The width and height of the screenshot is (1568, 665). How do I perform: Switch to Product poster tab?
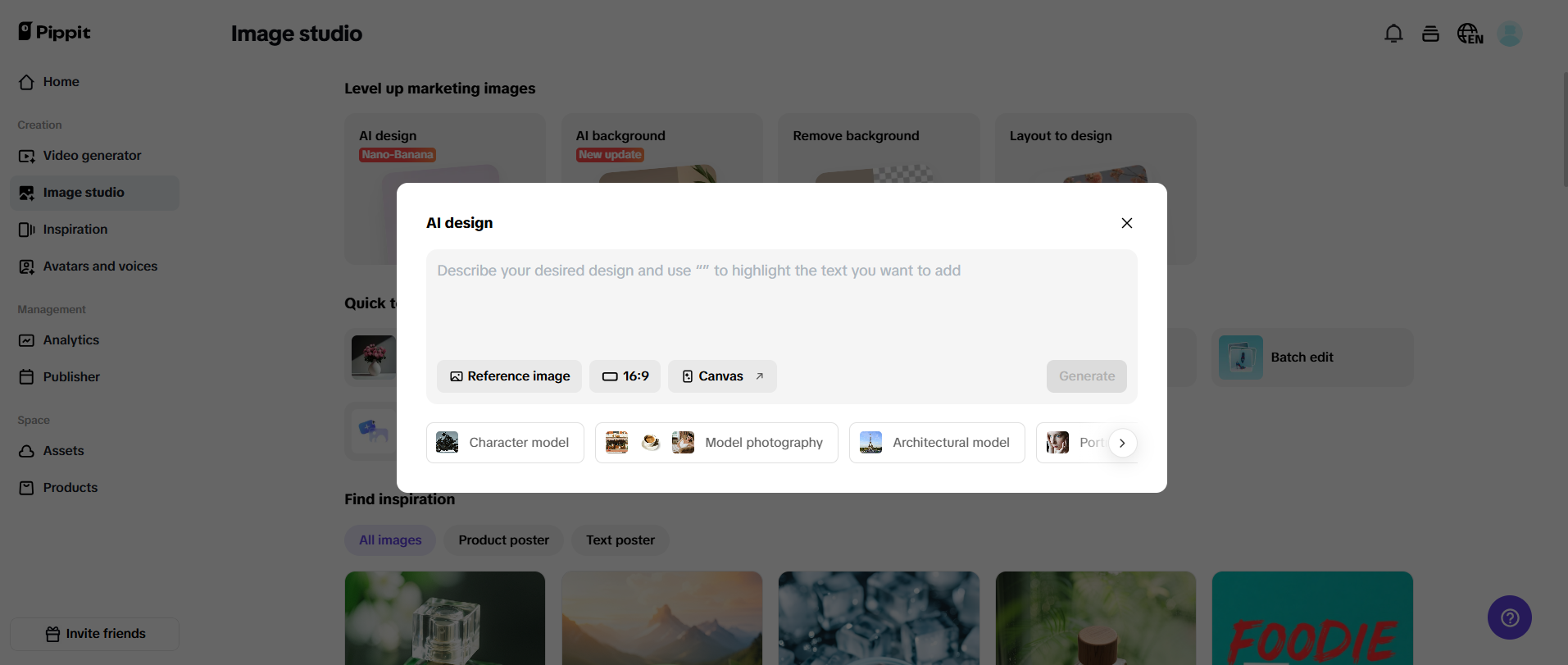click(503, 540)
